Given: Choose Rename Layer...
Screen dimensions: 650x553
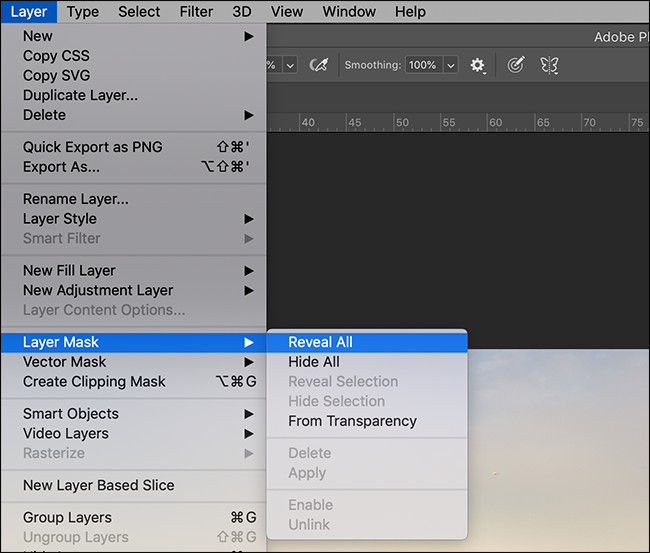Looking at the screenshot, I should [x=133, y=199].
